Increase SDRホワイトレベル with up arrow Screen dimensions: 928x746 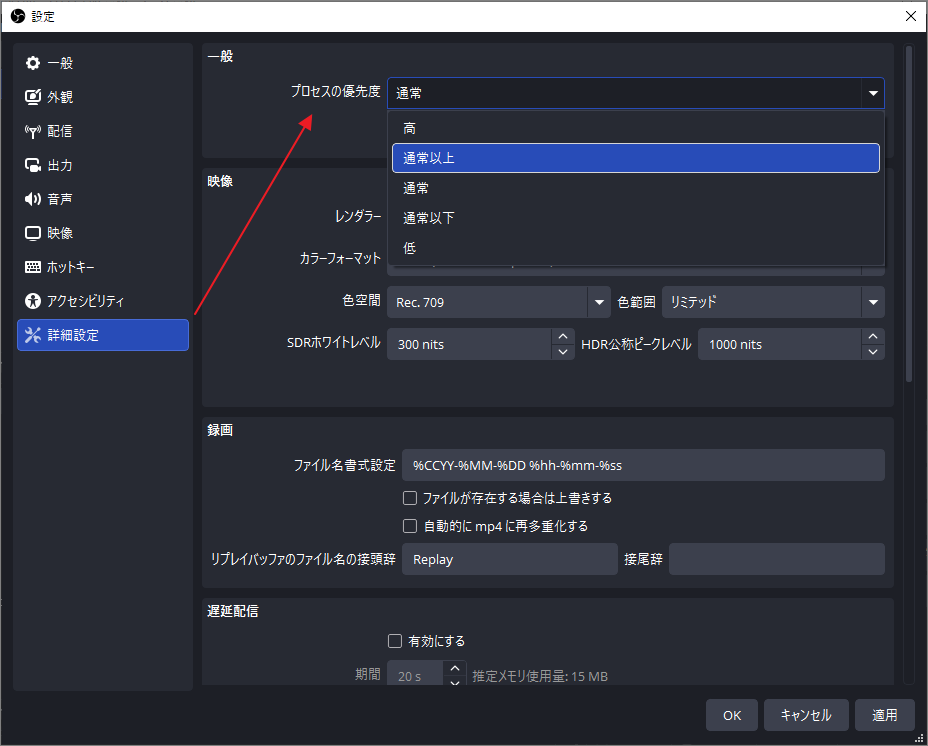pos(562,337)
